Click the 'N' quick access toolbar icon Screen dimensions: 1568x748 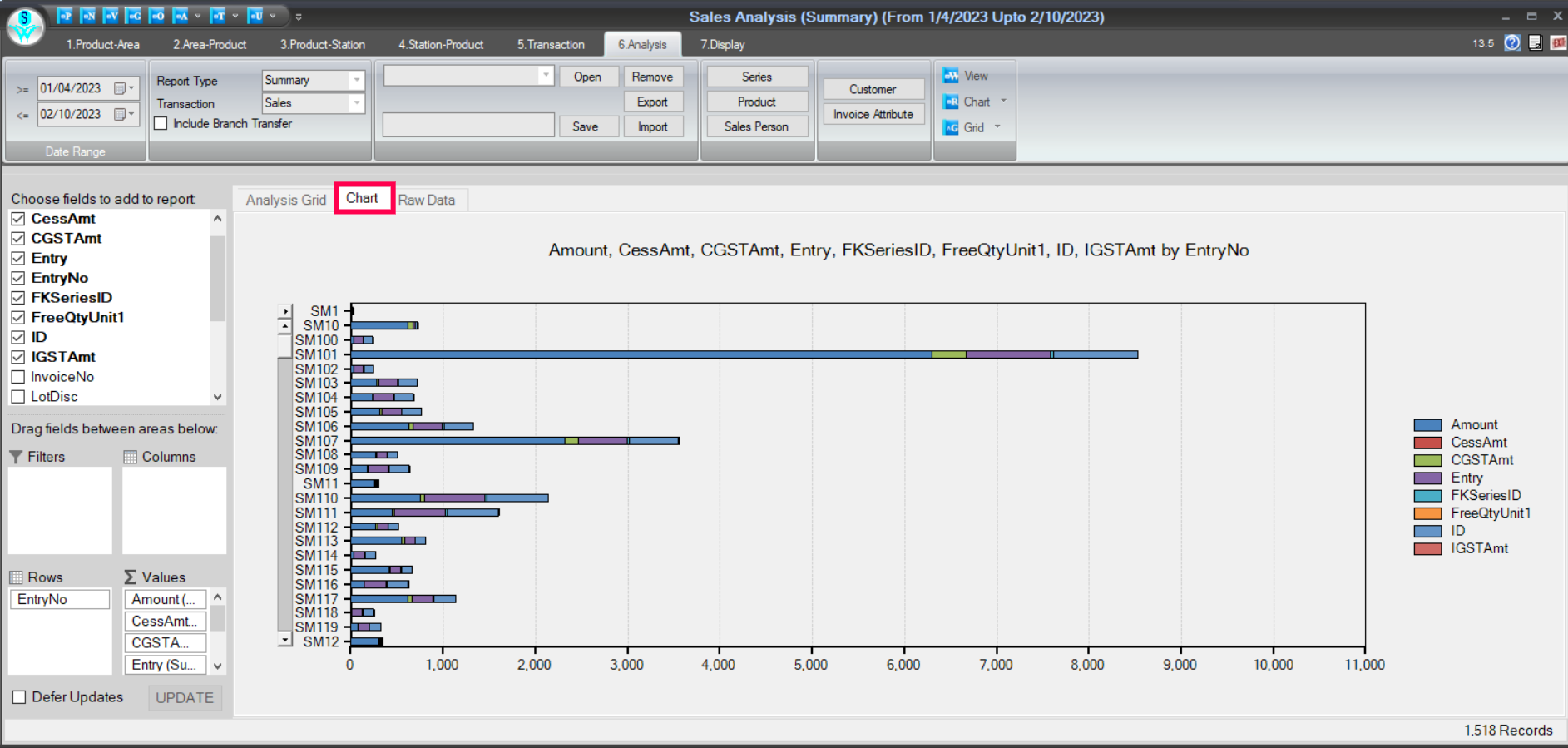(x=87, y=16)
